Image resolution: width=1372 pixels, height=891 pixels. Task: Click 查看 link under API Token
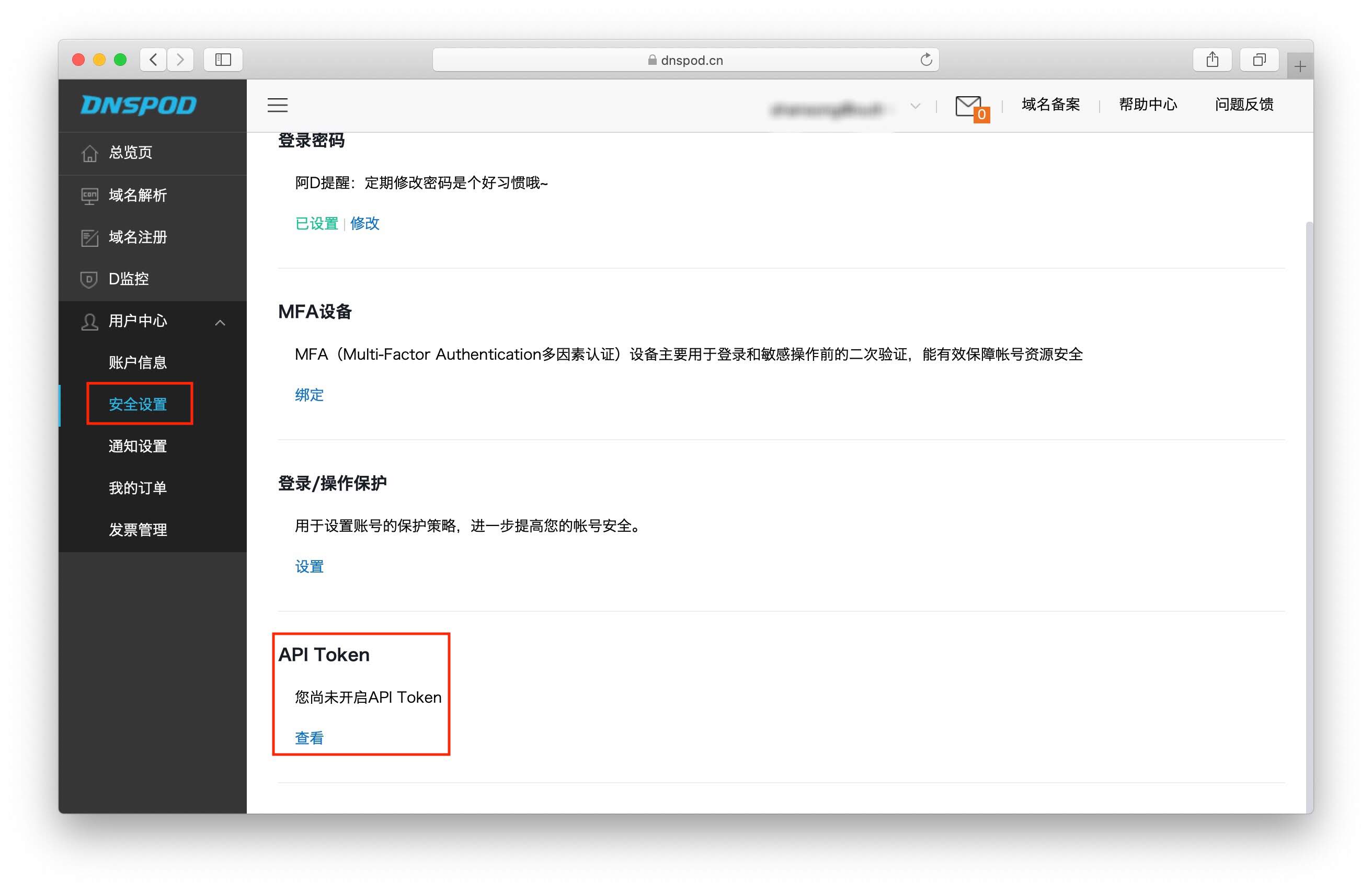pos(309,738)
